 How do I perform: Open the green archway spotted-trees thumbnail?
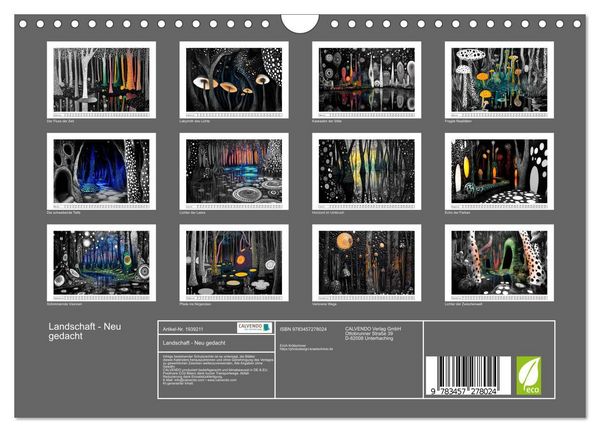tap(499, 263)
